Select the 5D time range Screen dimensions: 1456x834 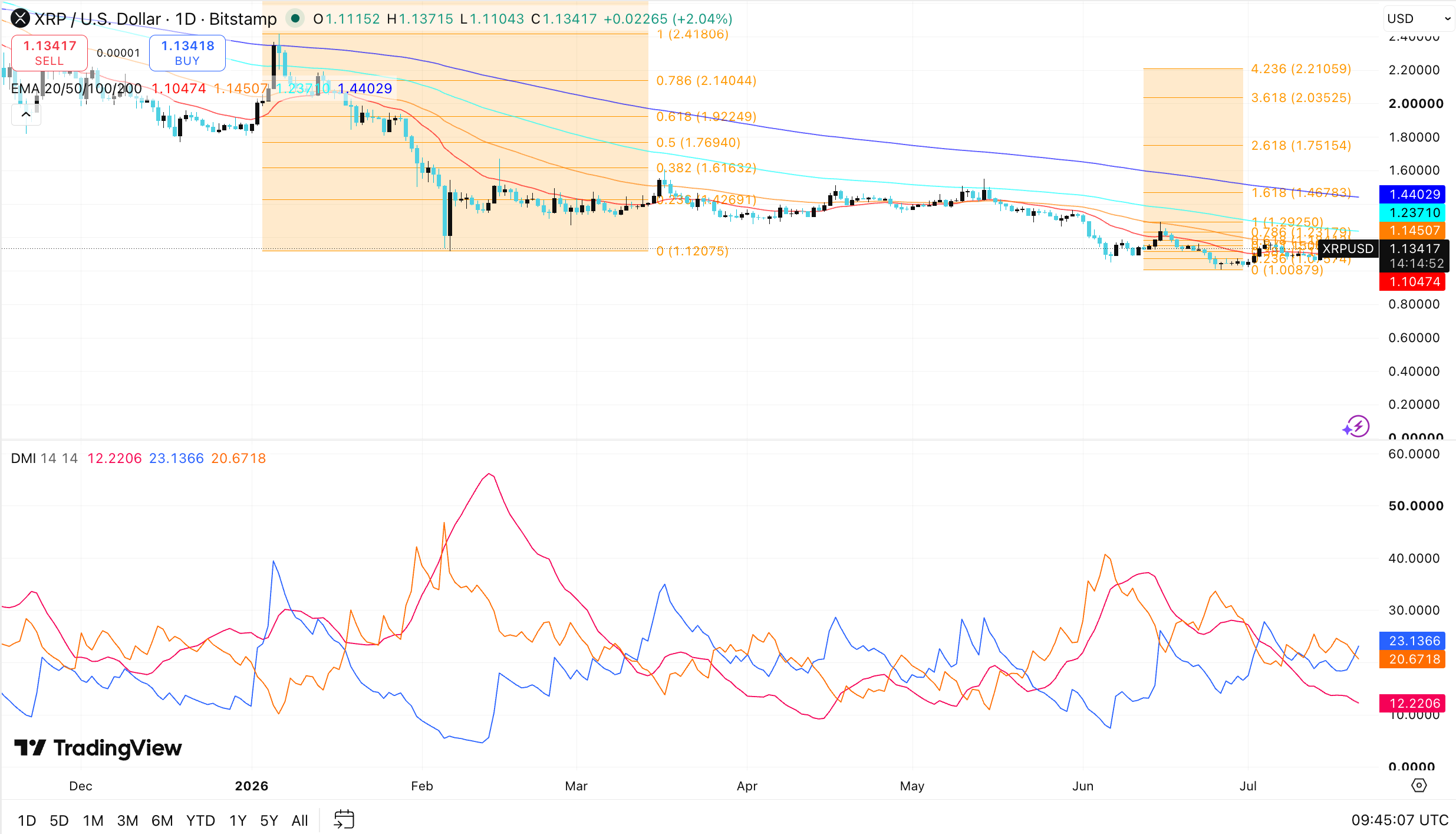(59, 820)
